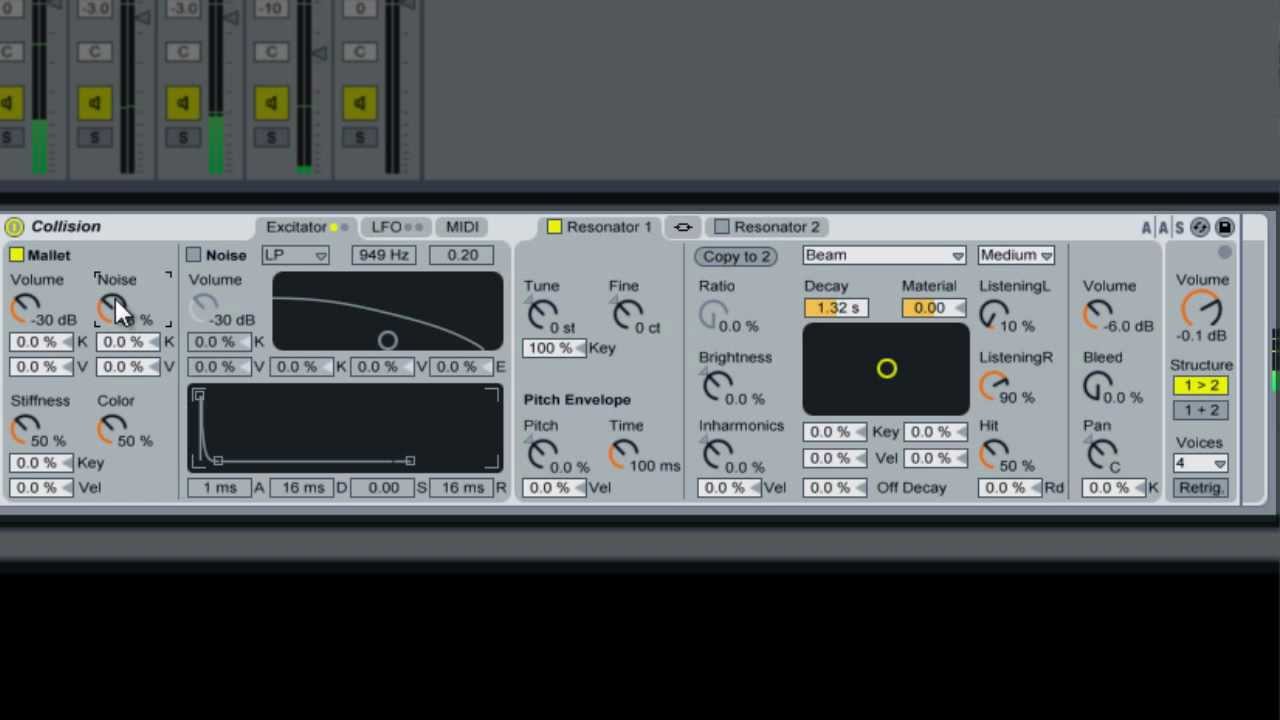Click the Hit knob
The height and width of the screenshot is (720, 1280).
click(994, 455)
